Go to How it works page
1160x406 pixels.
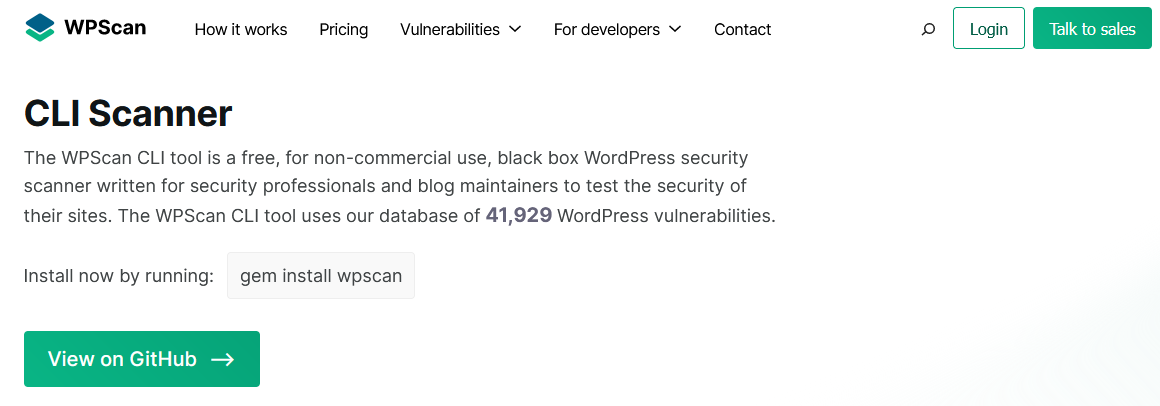(x=241, y=30)
